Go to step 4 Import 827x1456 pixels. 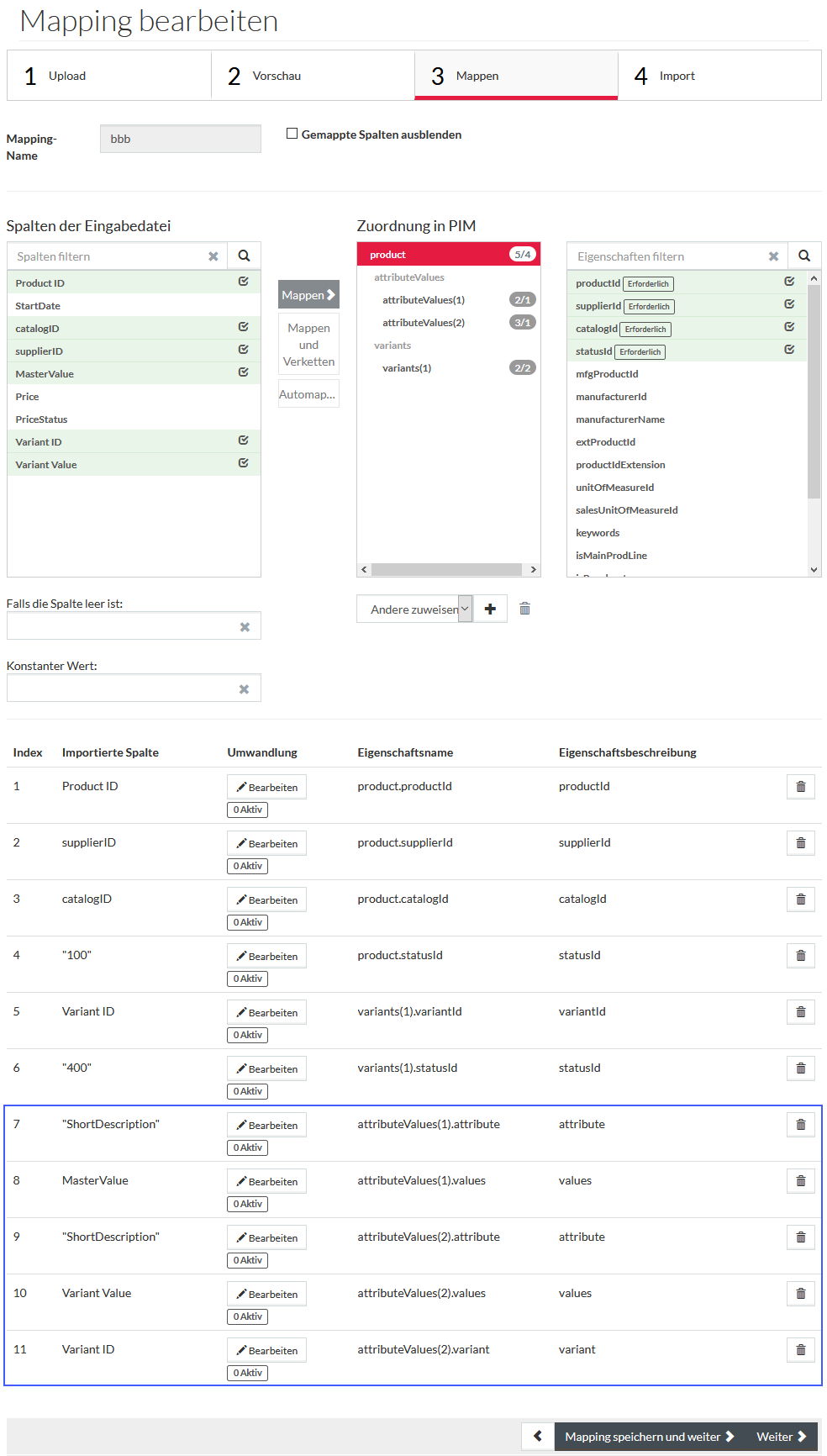click(719, 76)
